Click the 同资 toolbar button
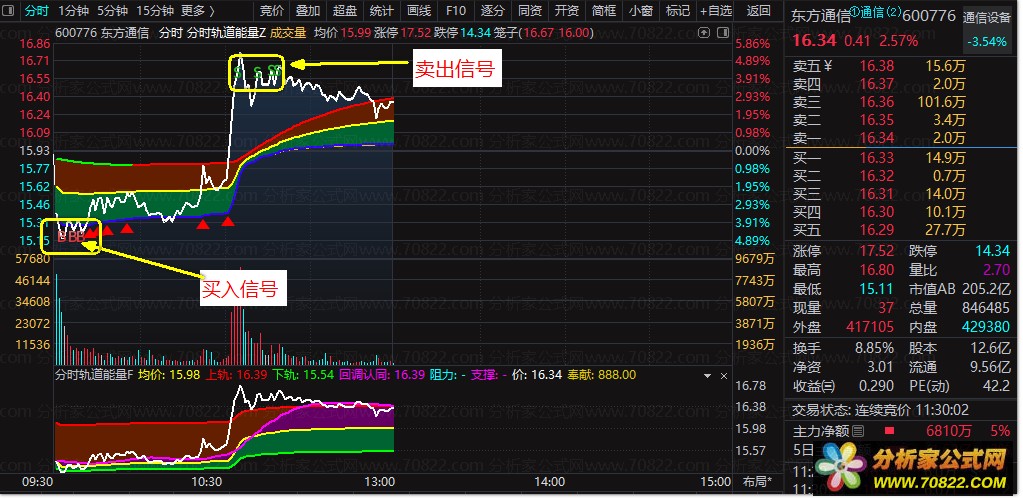1023x499 pixels. click(530, 10)
